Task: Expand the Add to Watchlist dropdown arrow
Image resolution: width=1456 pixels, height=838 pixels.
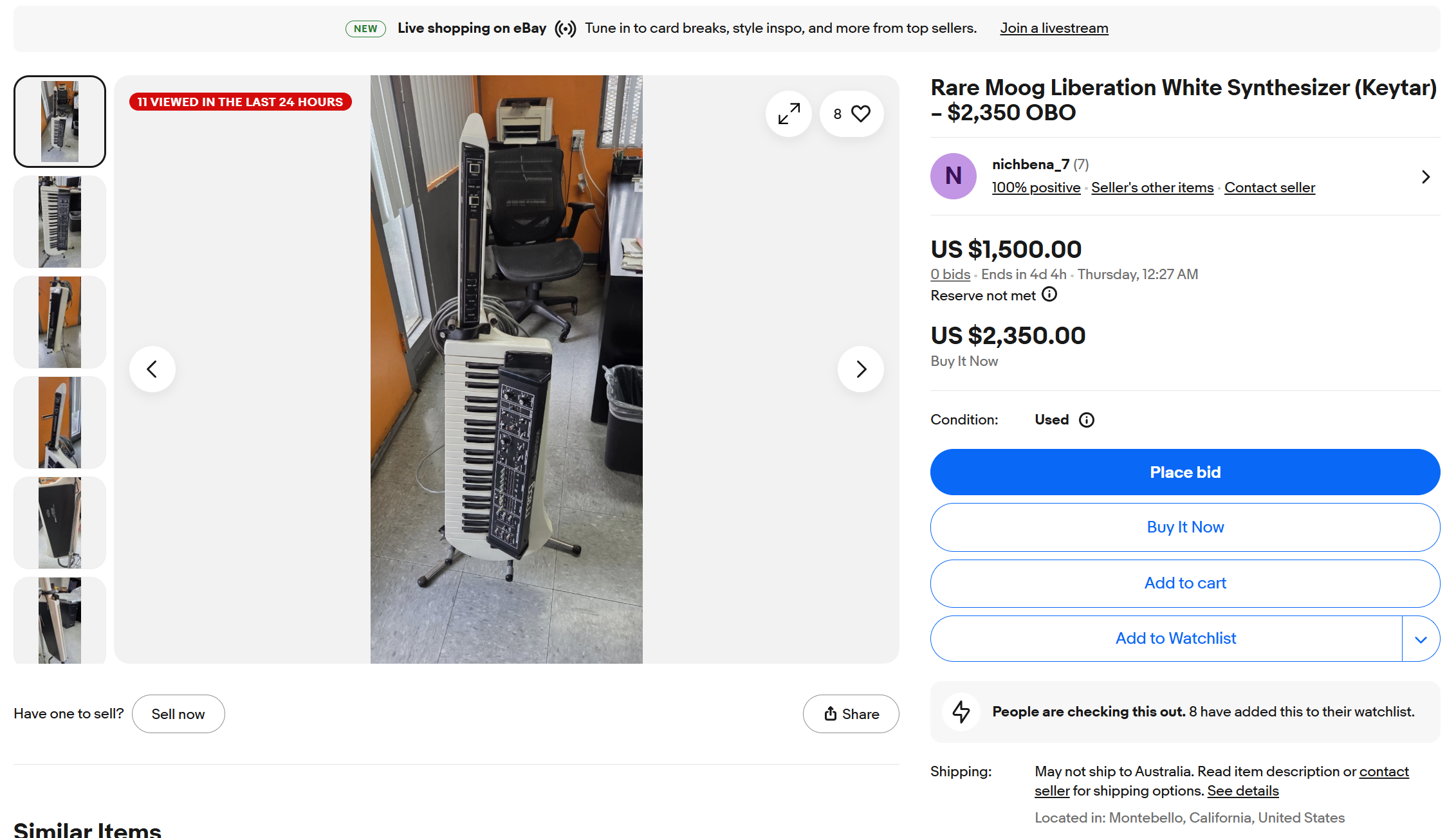Action: coord(1421,639)
